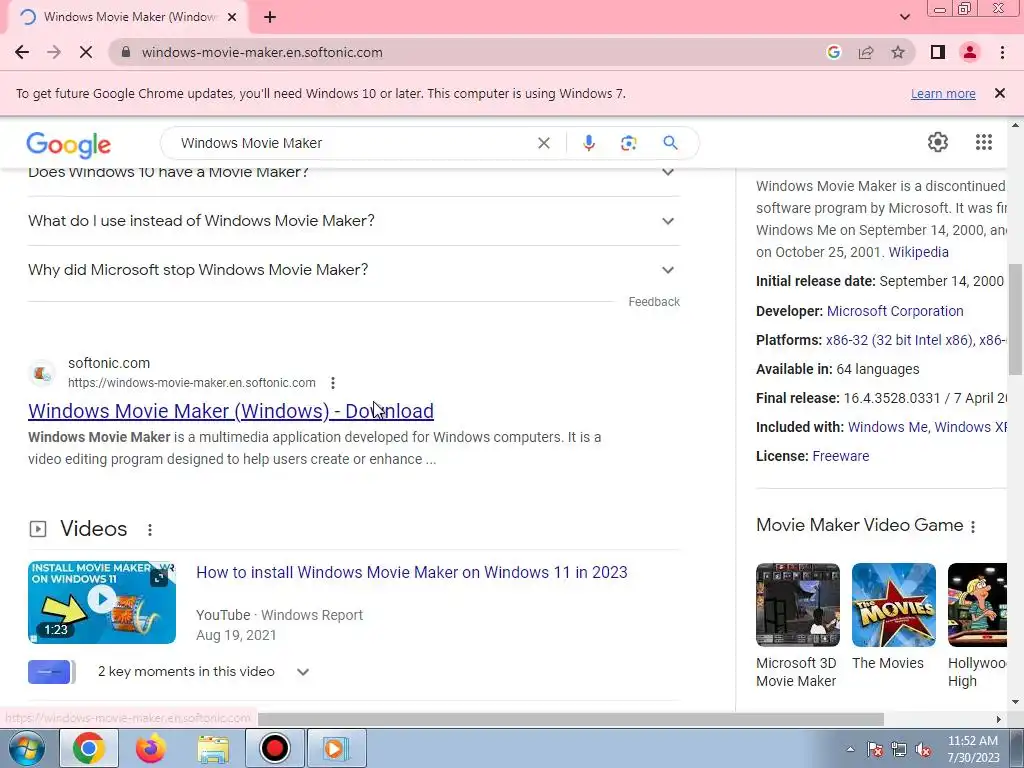Clear the search query
1024x768 pixels.
543,143
